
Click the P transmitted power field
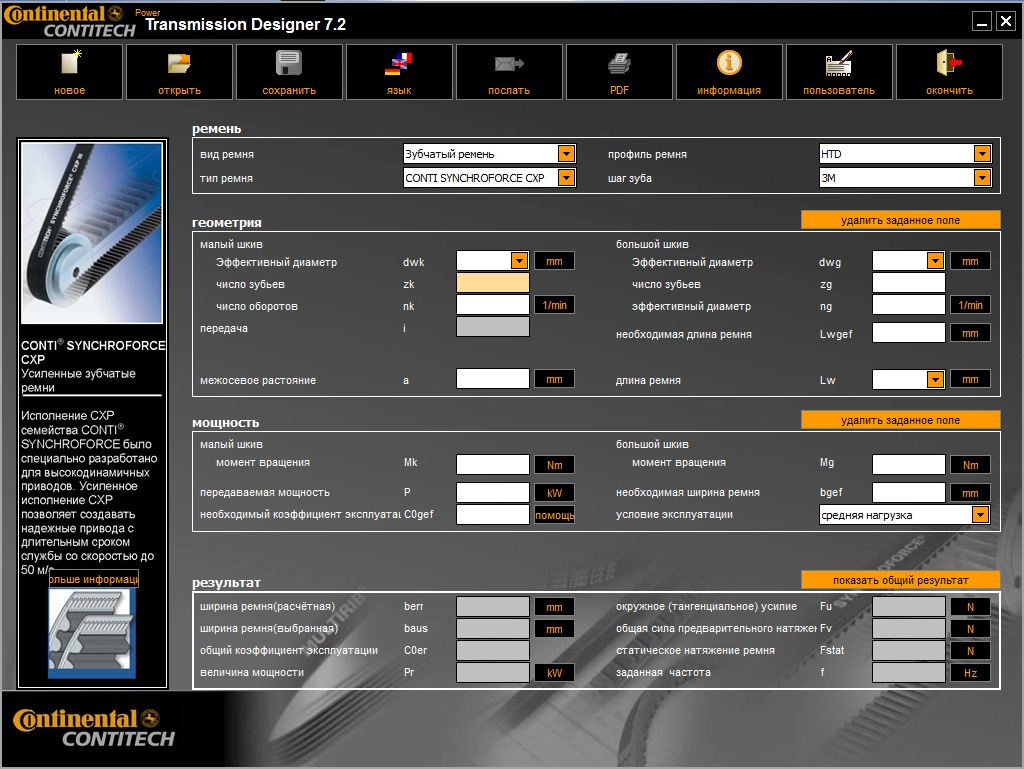(x=492, y=492)
